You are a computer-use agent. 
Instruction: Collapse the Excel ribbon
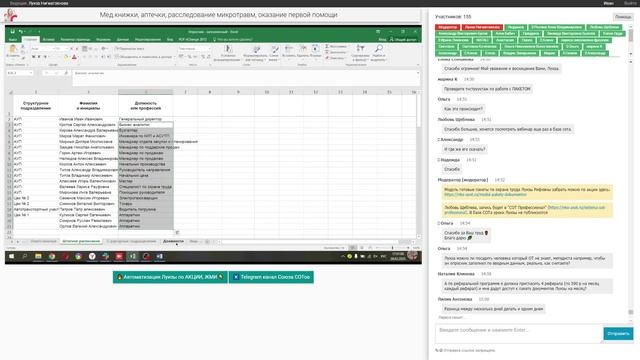point(418,65)
